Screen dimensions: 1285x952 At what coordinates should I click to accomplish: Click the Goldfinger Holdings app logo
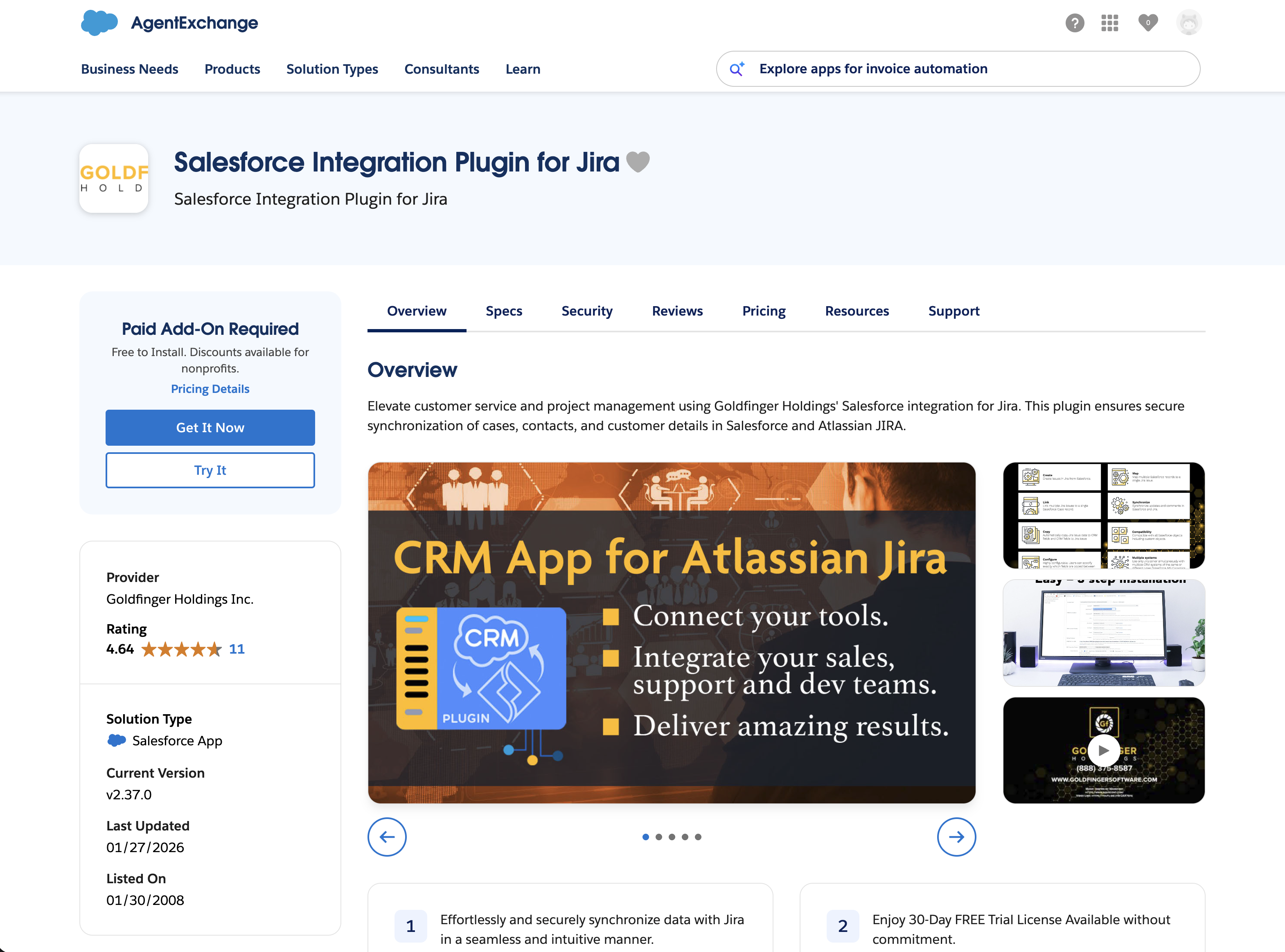[x=113, y=178]
